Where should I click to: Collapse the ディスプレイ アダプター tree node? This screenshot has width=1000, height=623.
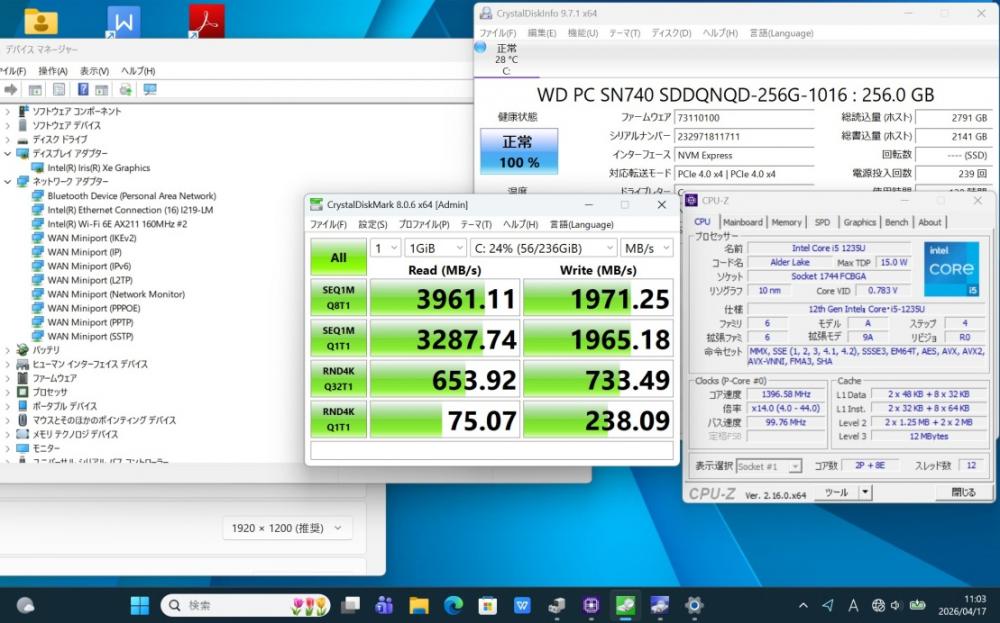tap(8, 154)
